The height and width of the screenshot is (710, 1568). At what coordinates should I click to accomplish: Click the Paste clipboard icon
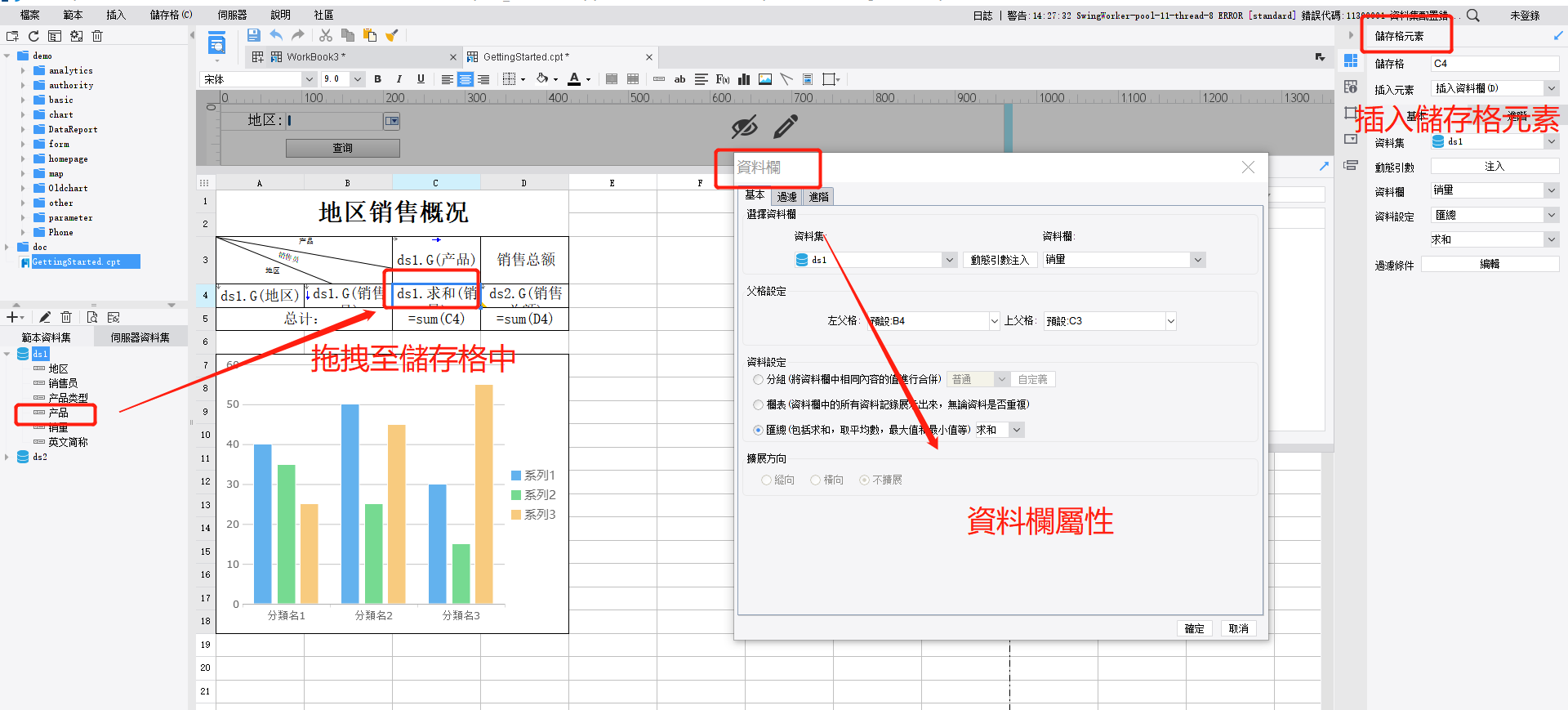click(x=370, y=35)
